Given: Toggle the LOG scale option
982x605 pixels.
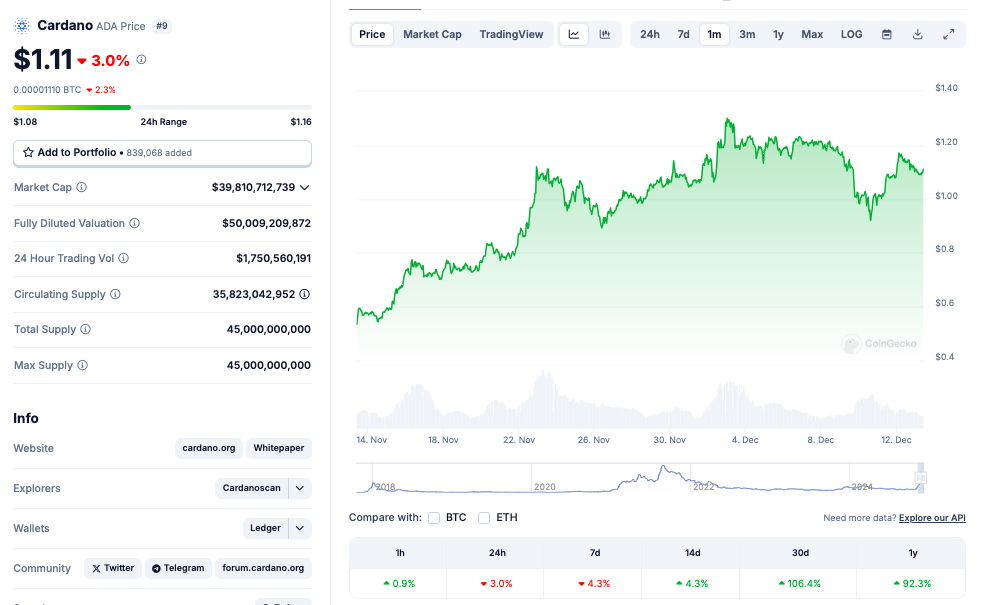Looking at the screenshot, I should pyautogui.click(x=851, y=34).
